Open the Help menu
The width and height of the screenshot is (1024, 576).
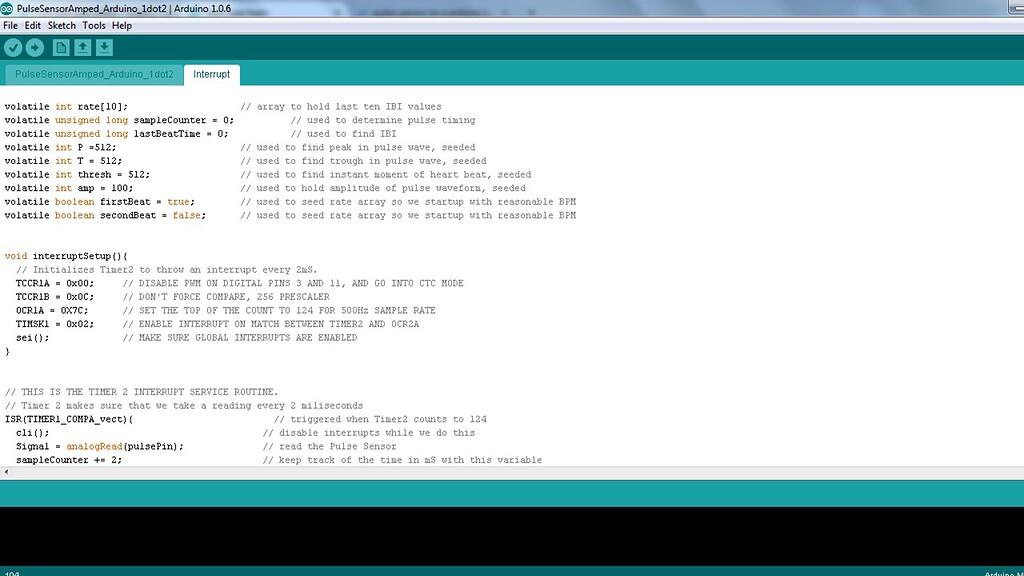122,25
